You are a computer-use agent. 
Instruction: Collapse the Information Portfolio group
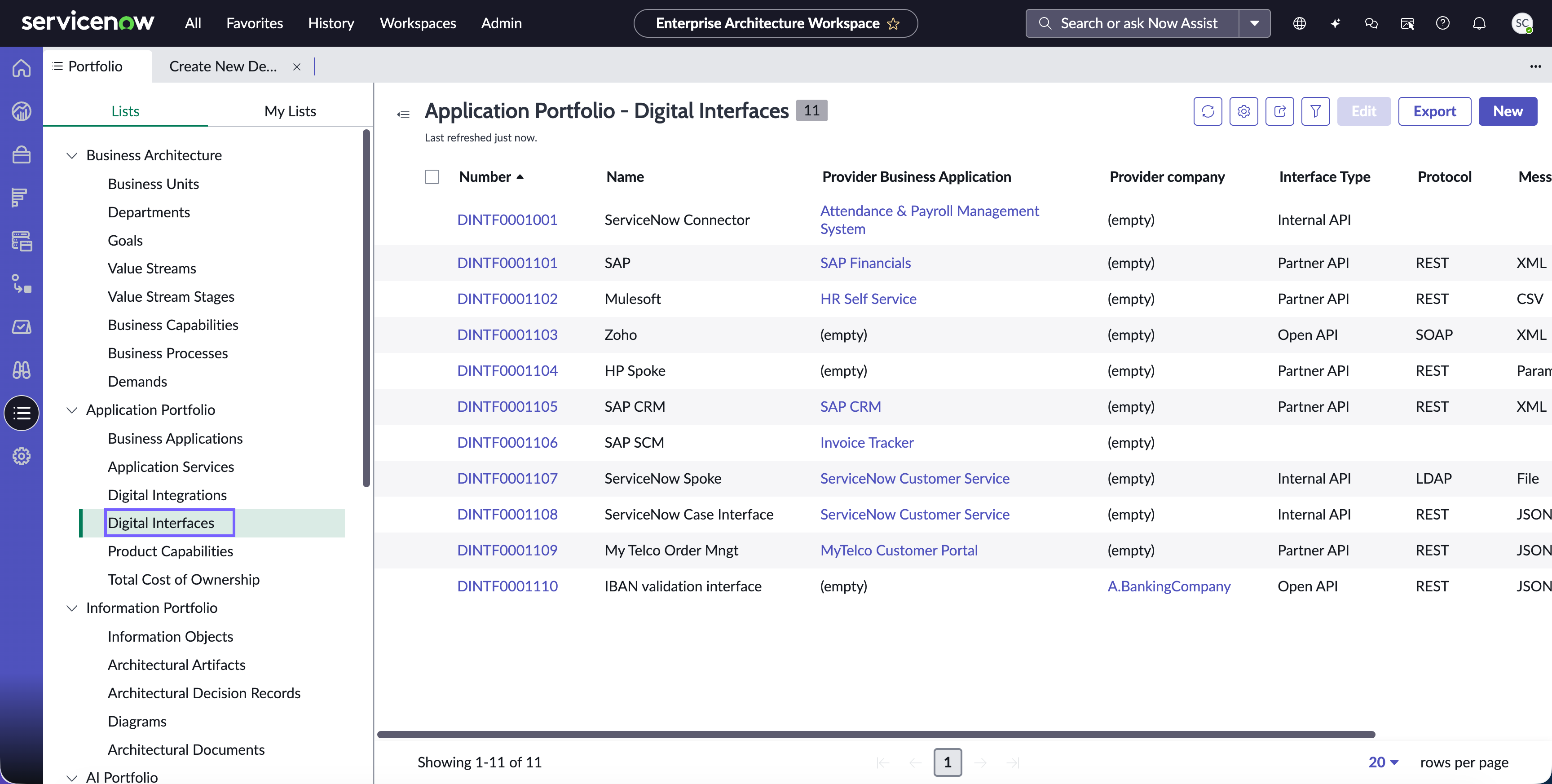coord(72,608)
